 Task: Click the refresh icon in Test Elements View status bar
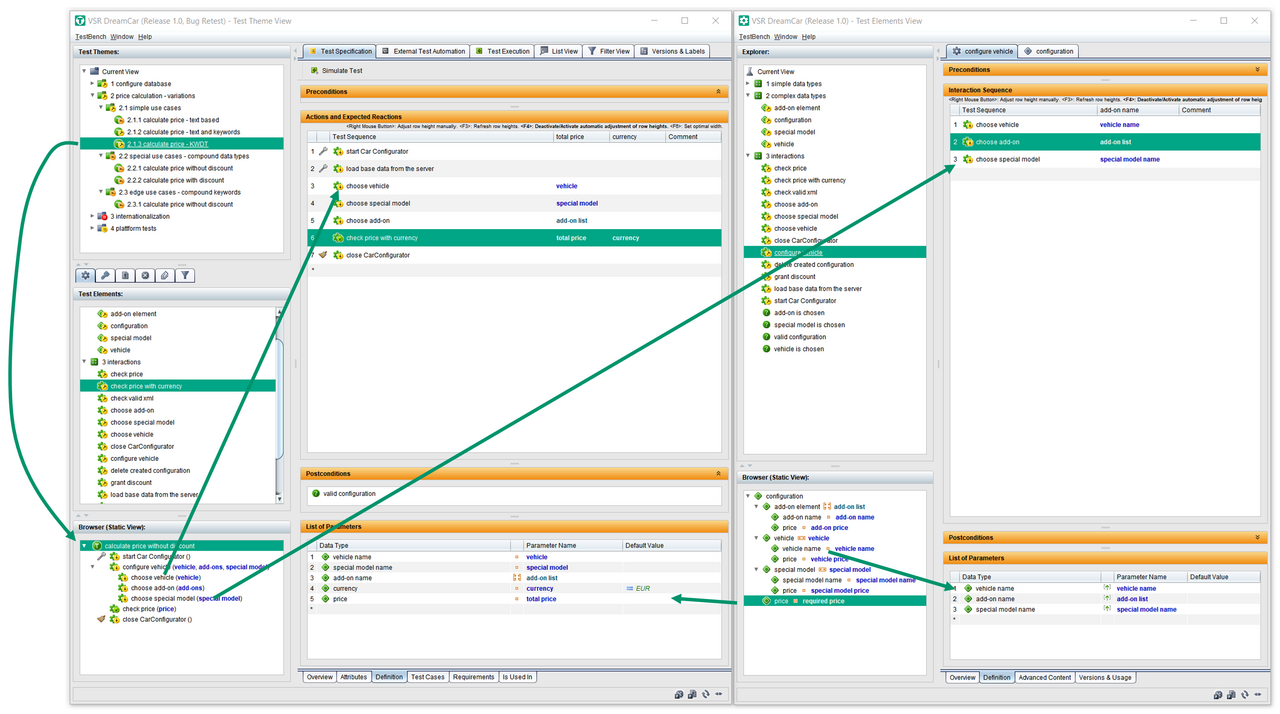click(x=1243, y=694)
